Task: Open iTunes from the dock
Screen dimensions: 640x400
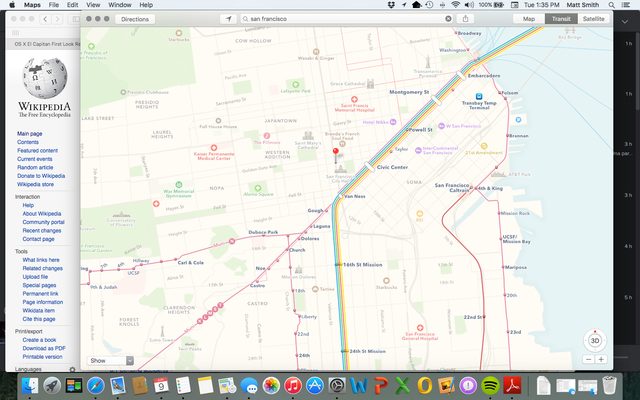Action: coord(293,385)
